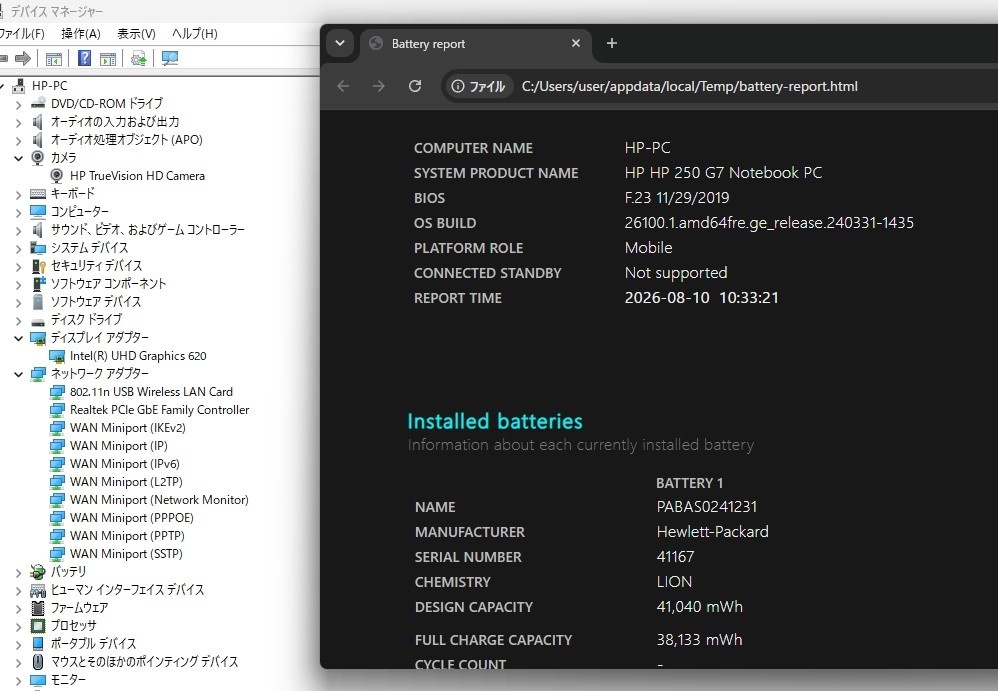The width and height of the screenshot is (998, 691).
Task: Click the 802.11n USB Wireless LAN Card icon
Action: point(57,392)
